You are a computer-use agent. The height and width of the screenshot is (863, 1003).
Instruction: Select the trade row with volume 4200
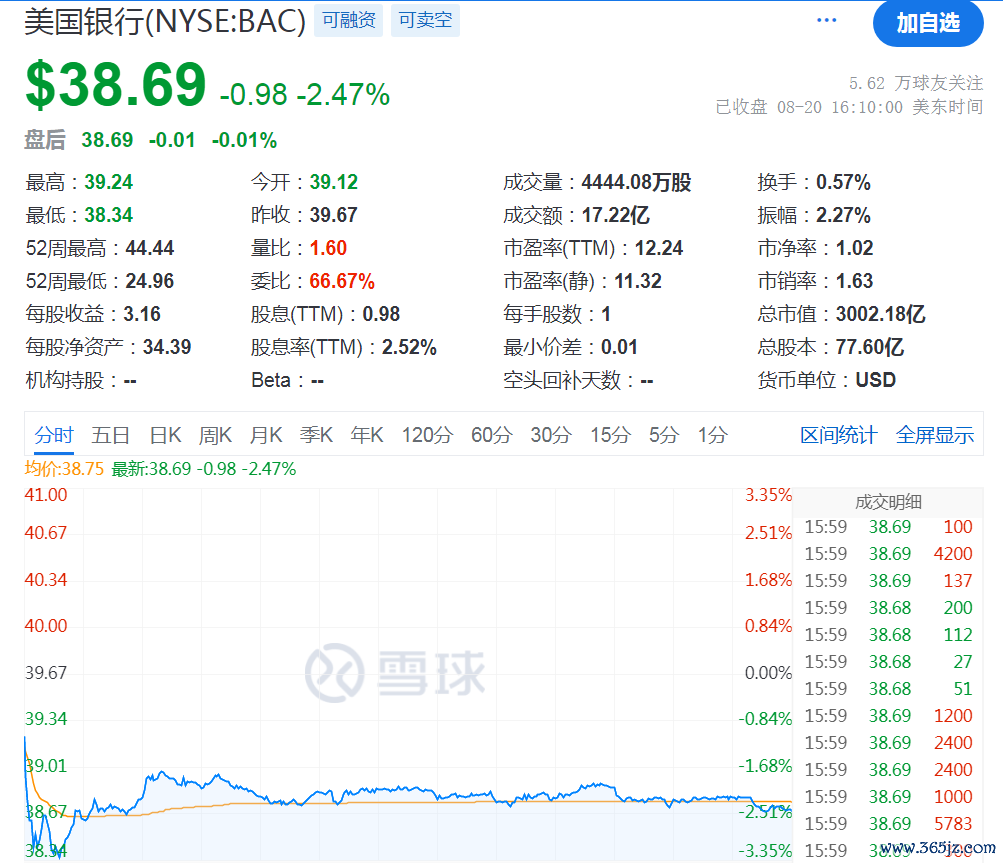tap(888, 554)
